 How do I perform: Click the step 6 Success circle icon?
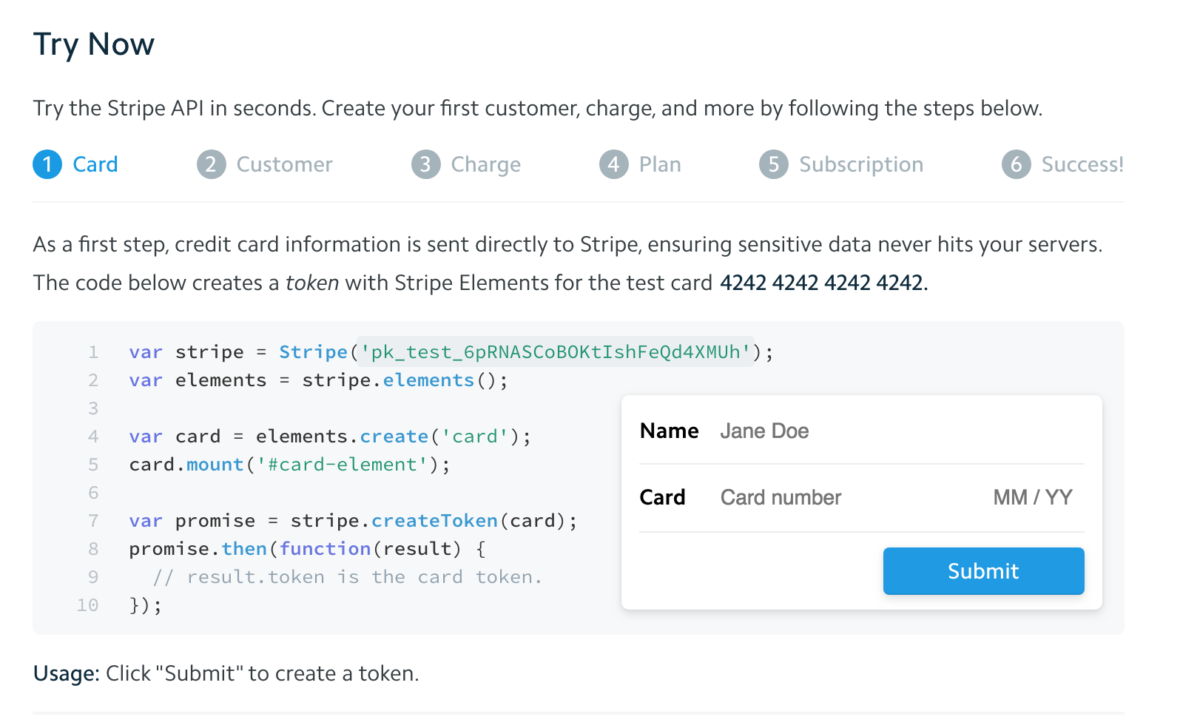pos(1016,164)
